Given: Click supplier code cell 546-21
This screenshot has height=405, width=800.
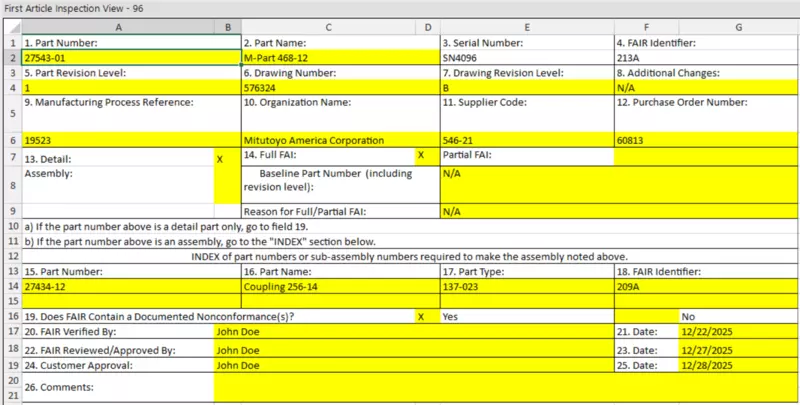Looking at the screenshot, I should click(x=527, y=140).
